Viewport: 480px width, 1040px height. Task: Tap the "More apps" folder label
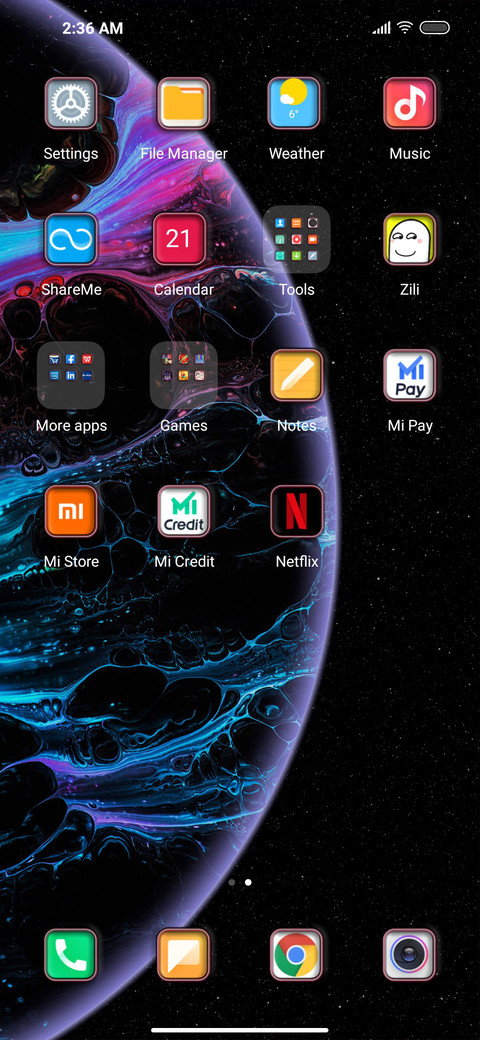(71, 426)
